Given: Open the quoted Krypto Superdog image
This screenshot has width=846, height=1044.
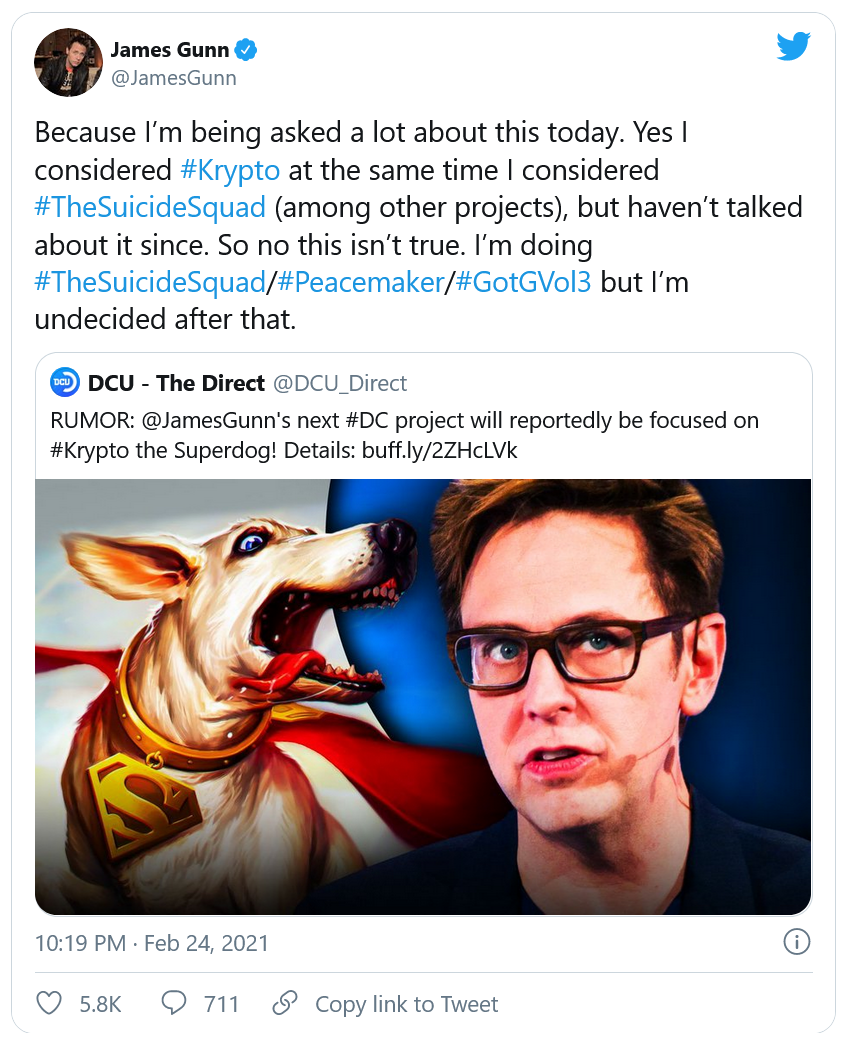Looking at the screenshot, I should (x=423, y=696).
